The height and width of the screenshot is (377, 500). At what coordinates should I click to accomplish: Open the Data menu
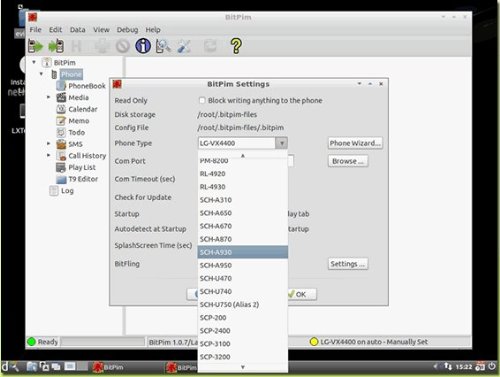point(77,30)
